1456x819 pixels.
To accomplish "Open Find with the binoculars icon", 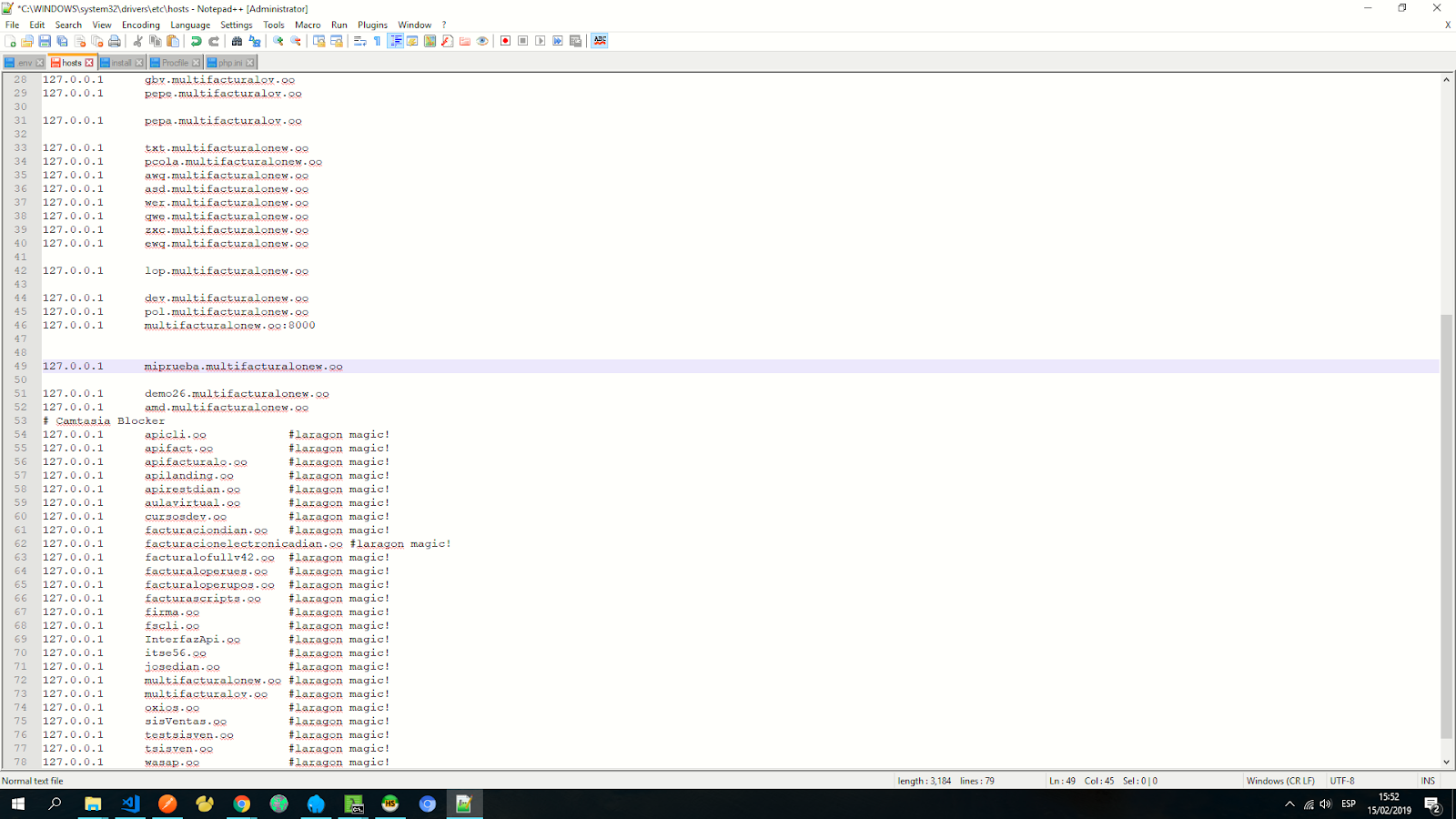I will click(x=237, y=41).
